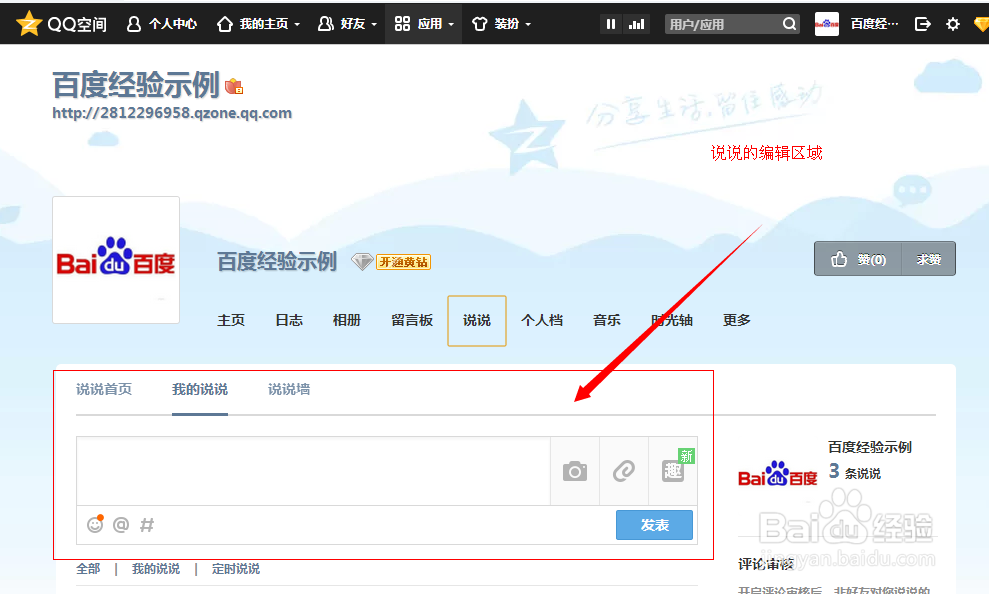Add a topic using the # icon
The height and width of the screenshot is (594, 989).
[x=145, y=524]
